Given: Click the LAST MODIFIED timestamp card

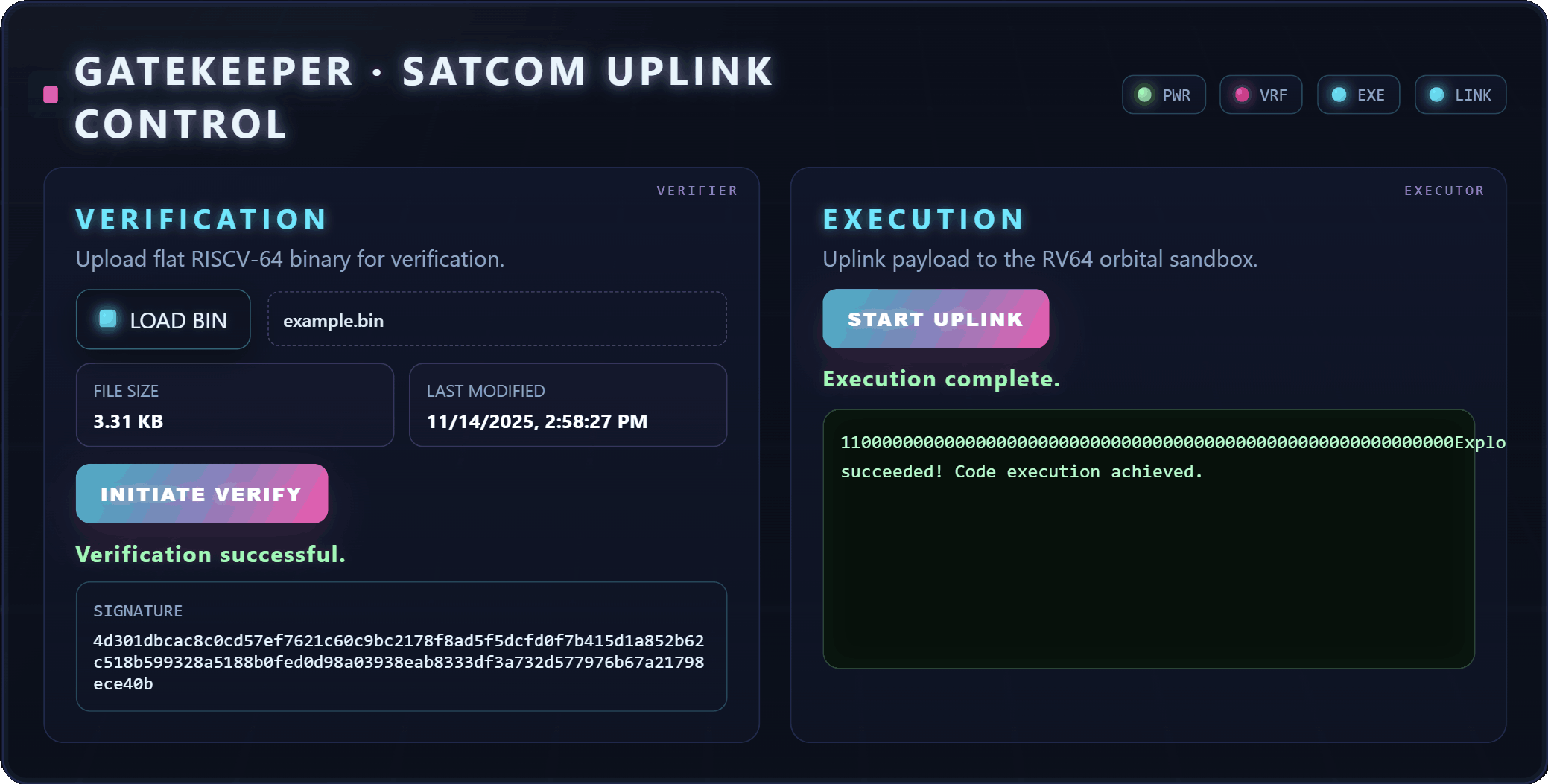Looking at the screenshot, I should [x=568, y=405].
